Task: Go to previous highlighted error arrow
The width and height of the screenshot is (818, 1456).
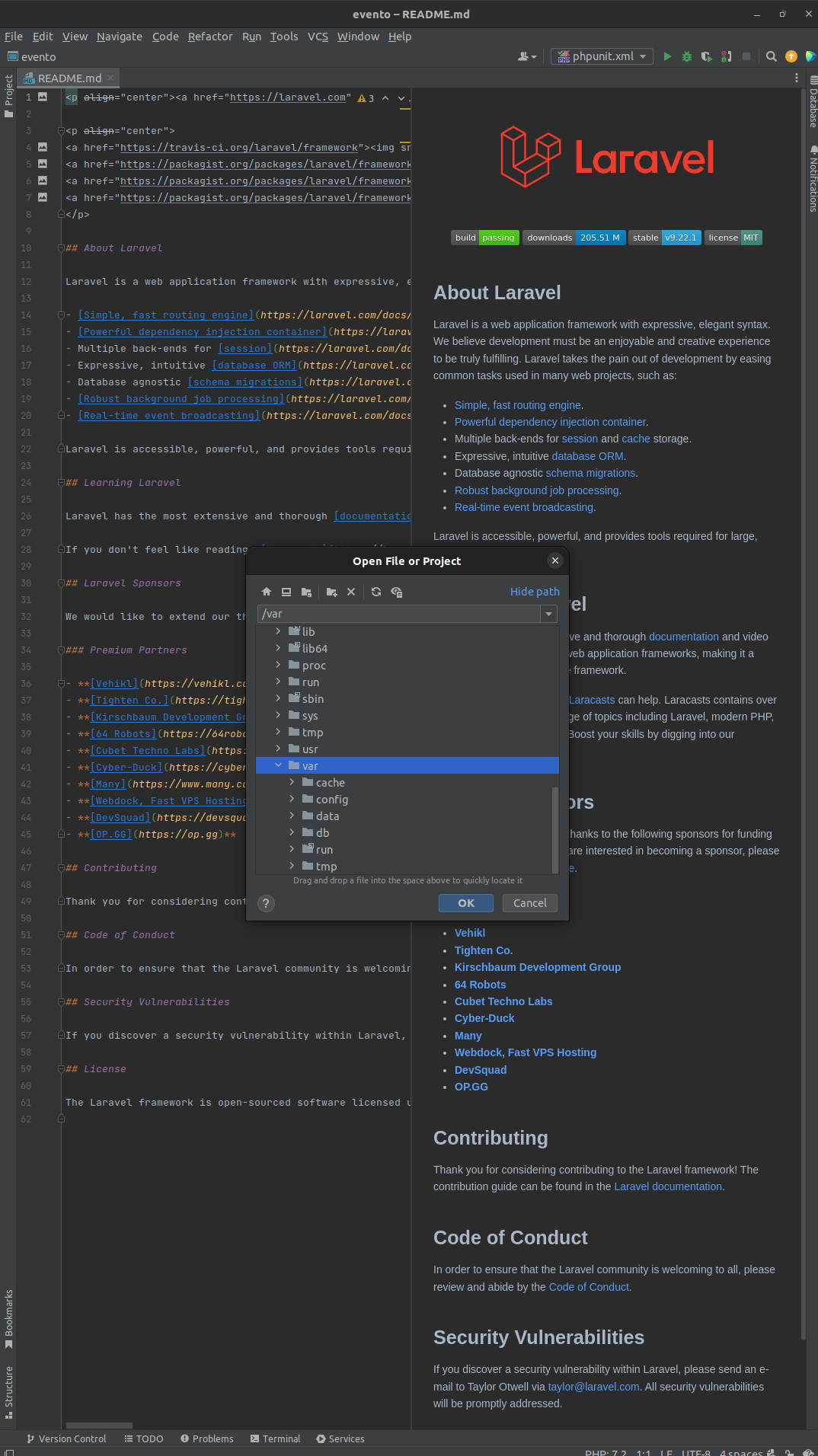Action: tap(385, 97)
